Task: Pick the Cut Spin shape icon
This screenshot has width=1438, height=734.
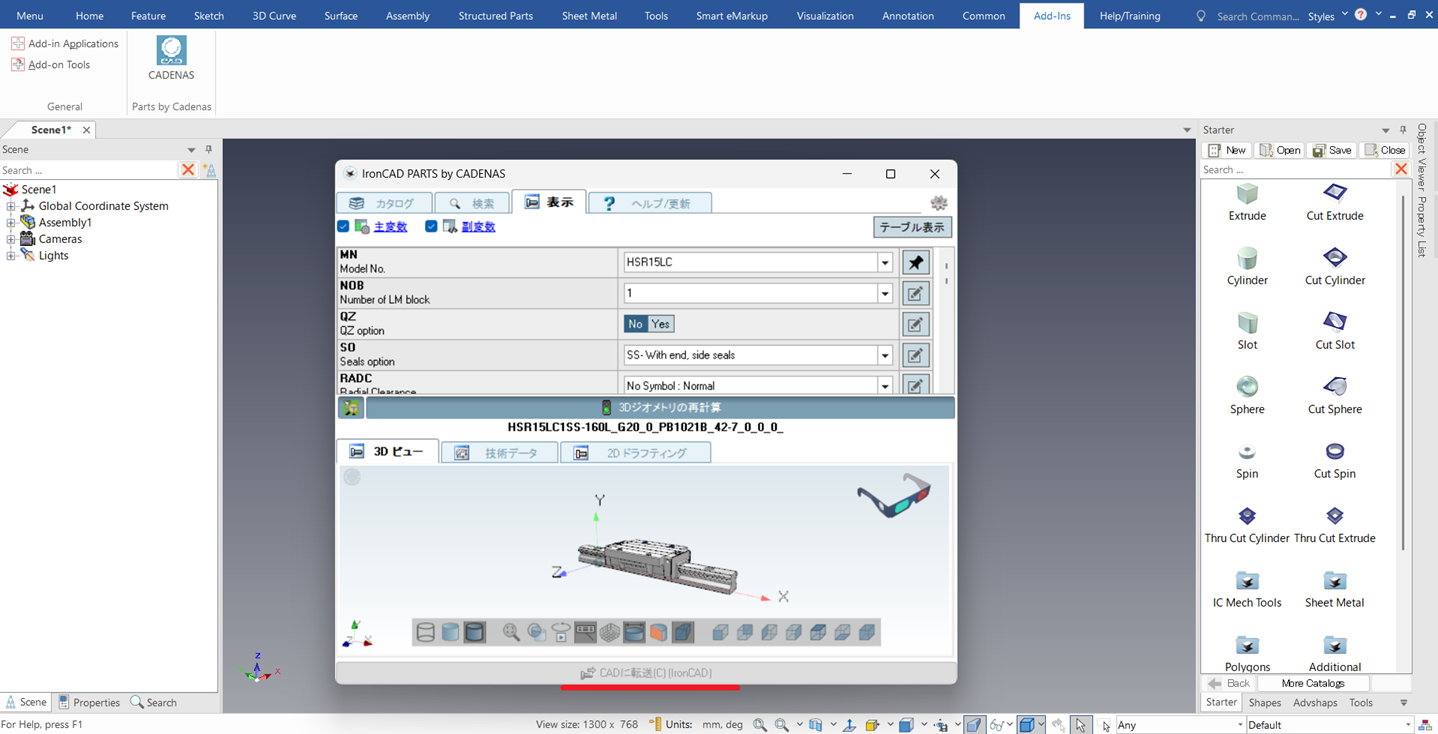Action: [x=1335, y=451]
